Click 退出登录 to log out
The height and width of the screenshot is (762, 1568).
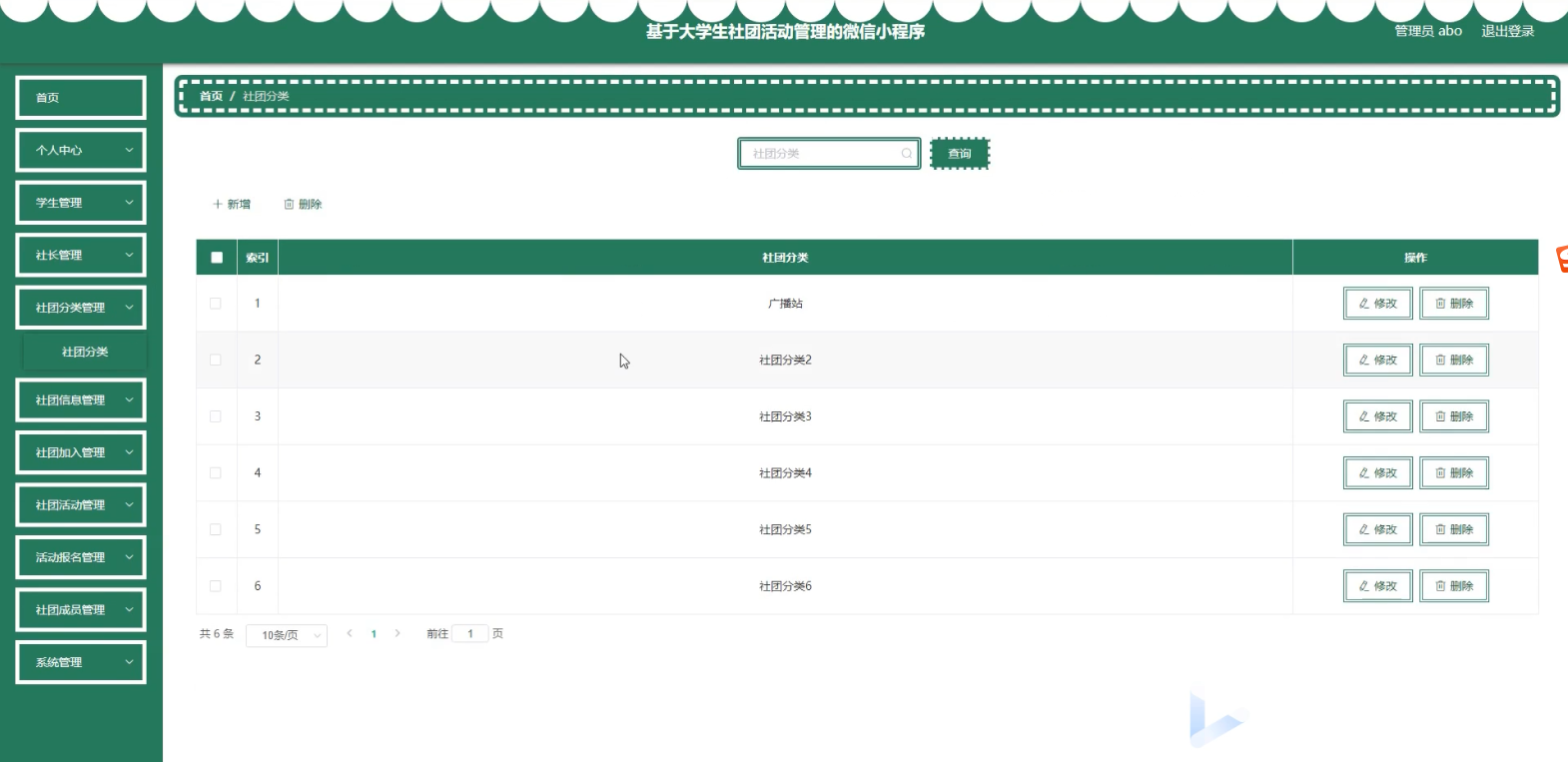1507,31
